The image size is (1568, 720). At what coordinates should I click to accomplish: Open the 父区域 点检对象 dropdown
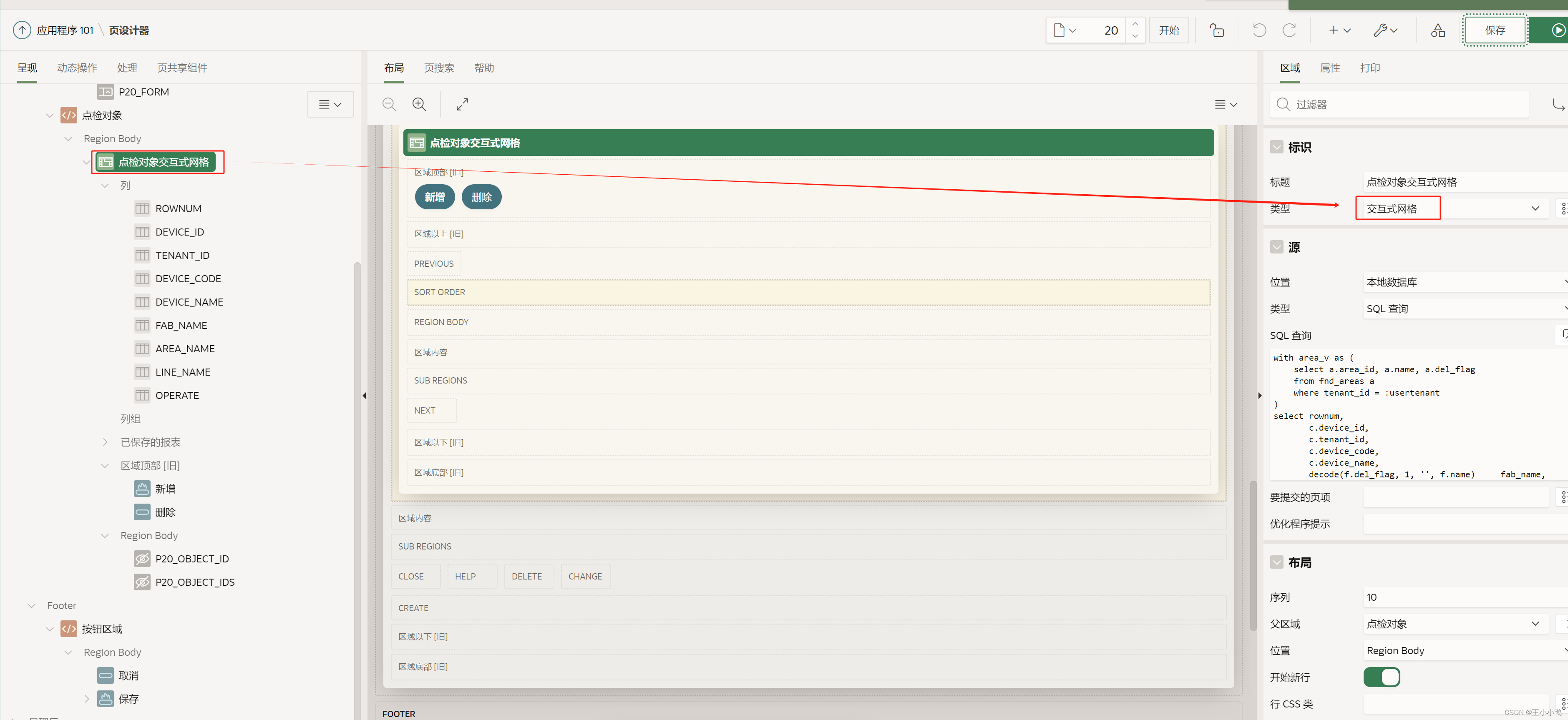[1455, 624]
